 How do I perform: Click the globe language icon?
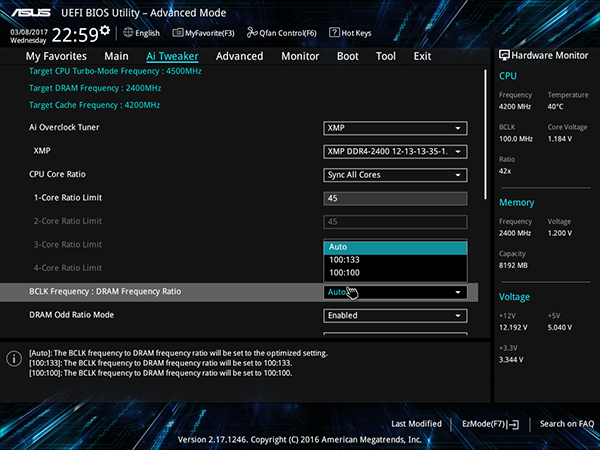[x=128, y=33]
